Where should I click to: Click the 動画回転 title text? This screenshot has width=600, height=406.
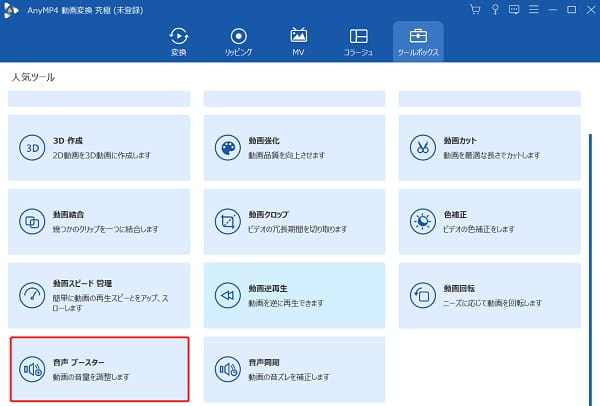(x=459, y=288)
